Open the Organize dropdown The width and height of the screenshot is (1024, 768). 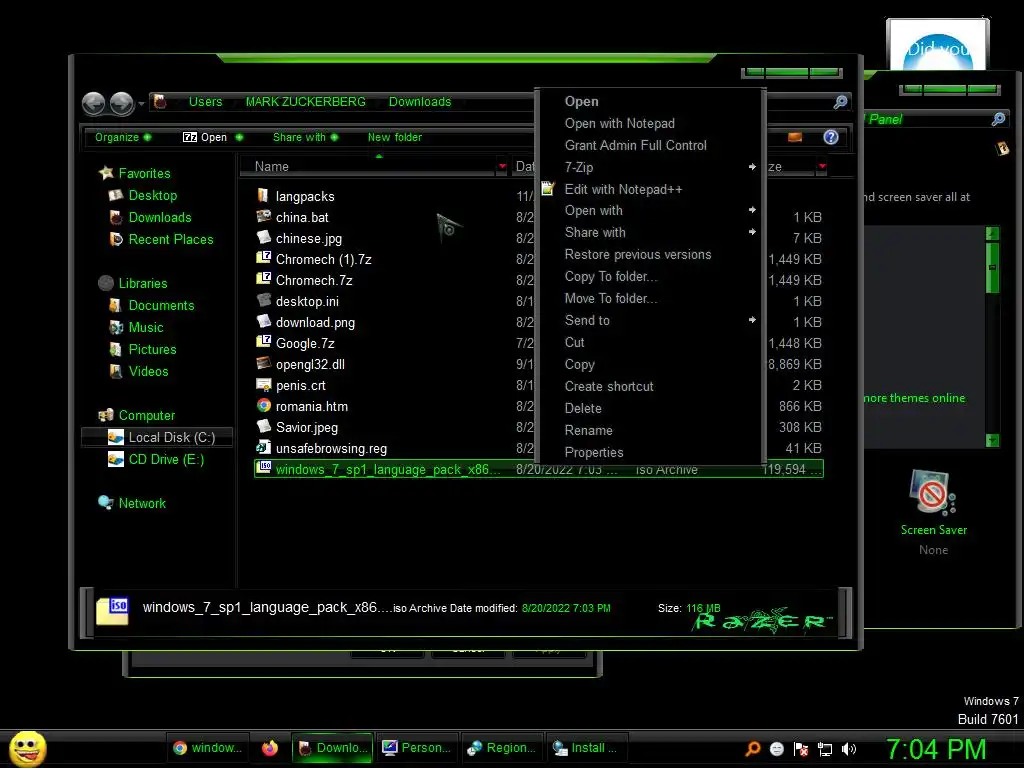pyautogui.click(x=123, y=137)
